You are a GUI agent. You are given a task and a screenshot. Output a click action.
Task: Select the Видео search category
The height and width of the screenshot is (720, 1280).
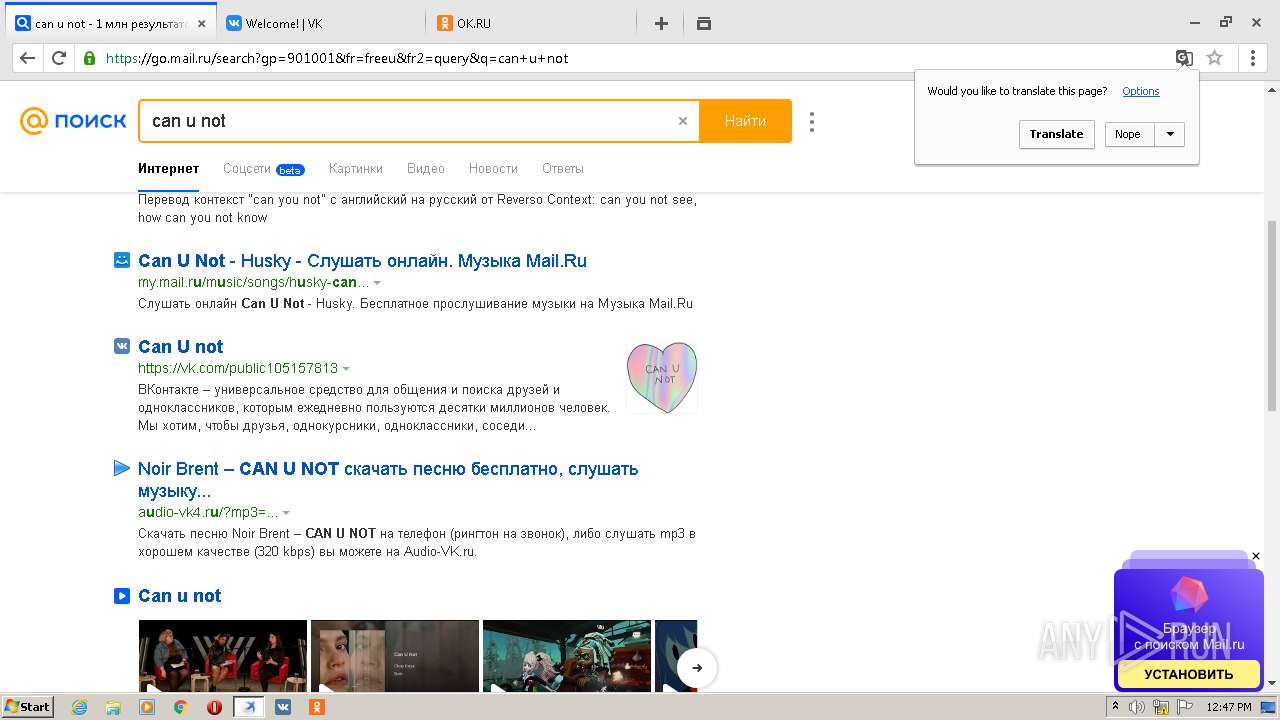[426, 169]
